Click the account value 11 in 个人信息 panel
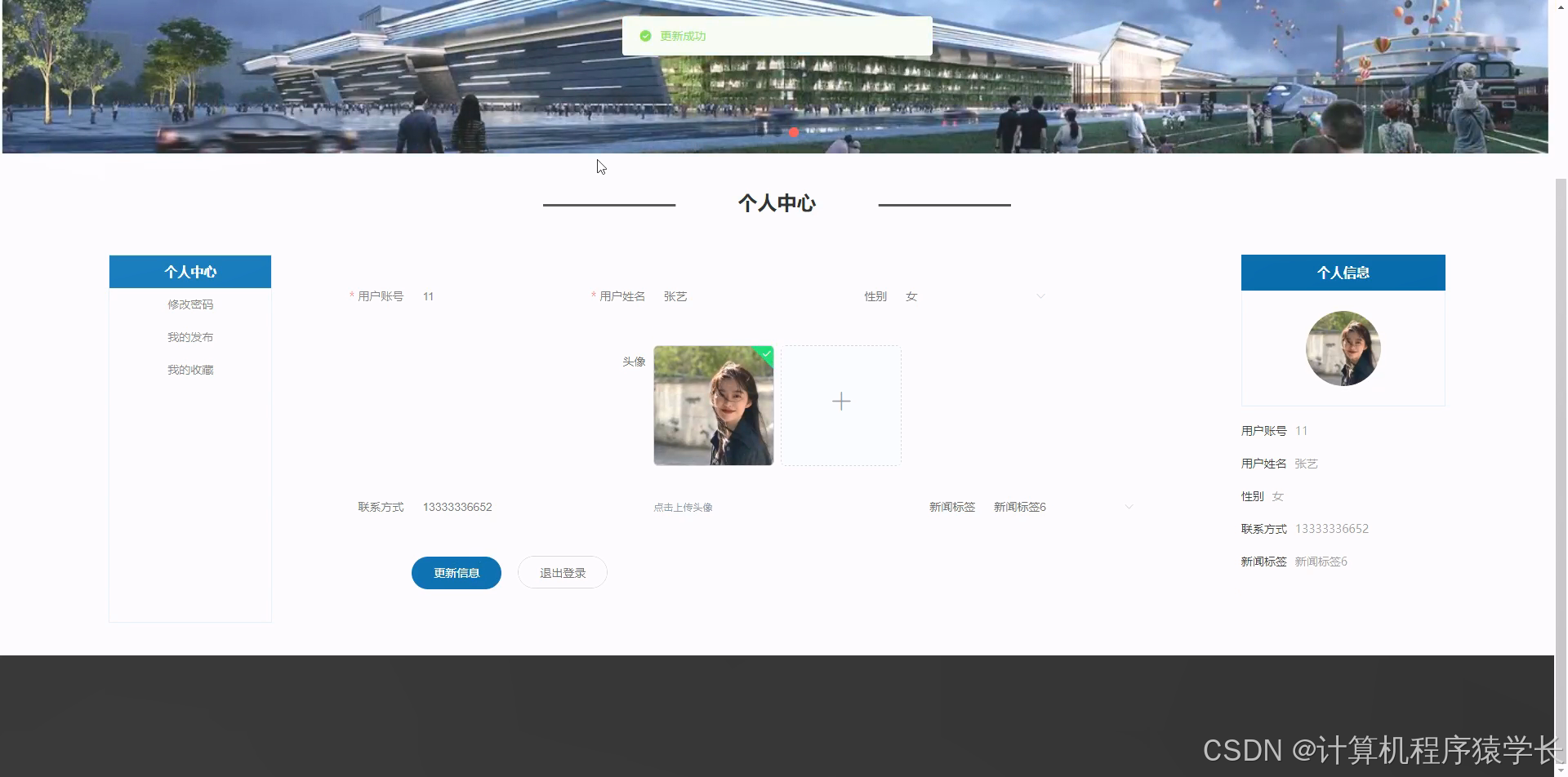The height and width of the screenshot is (777, 1568). 1301,431
